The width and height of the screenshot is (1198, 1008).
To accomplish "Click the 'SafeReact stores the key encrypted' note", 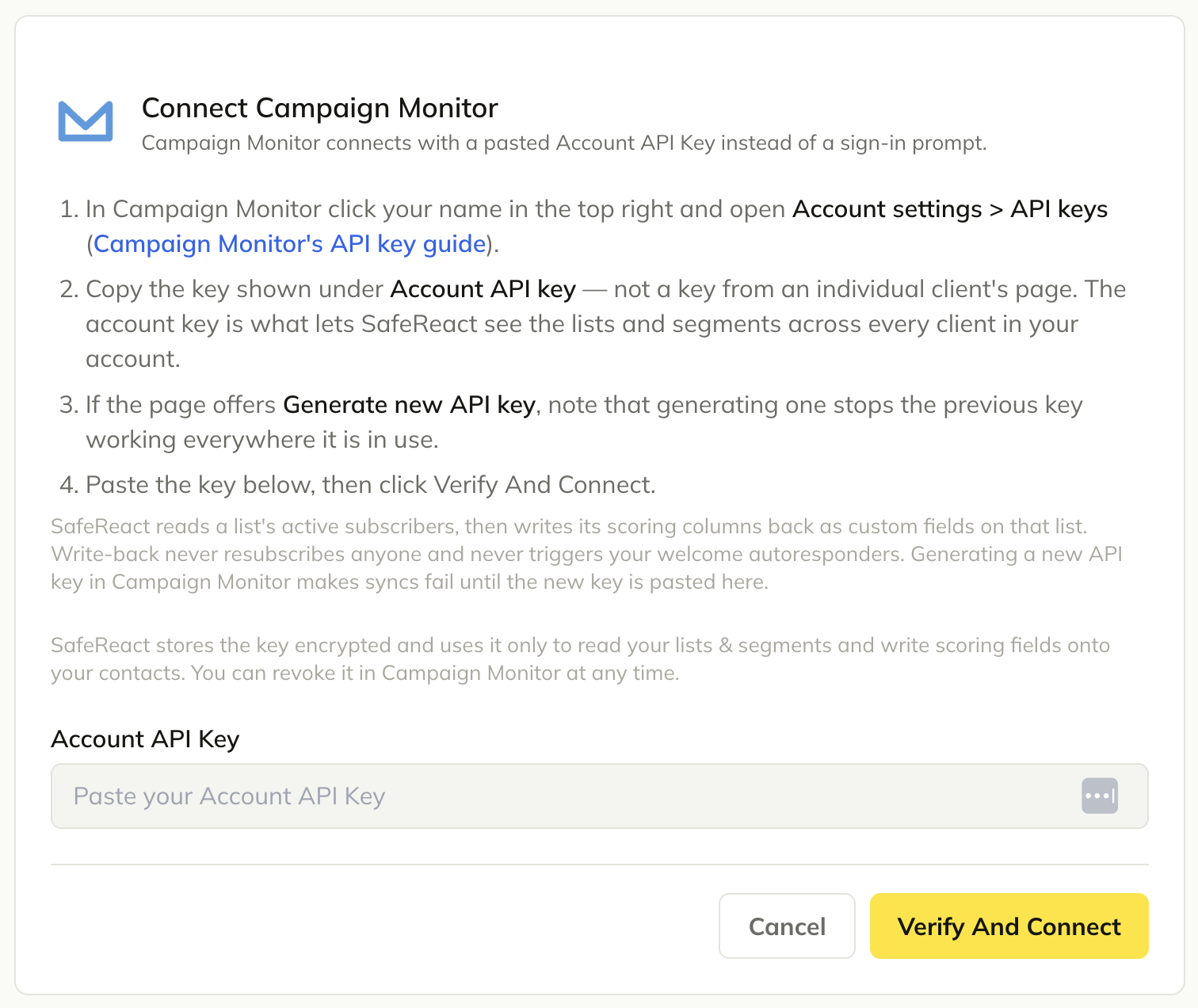I will (580, 659).
